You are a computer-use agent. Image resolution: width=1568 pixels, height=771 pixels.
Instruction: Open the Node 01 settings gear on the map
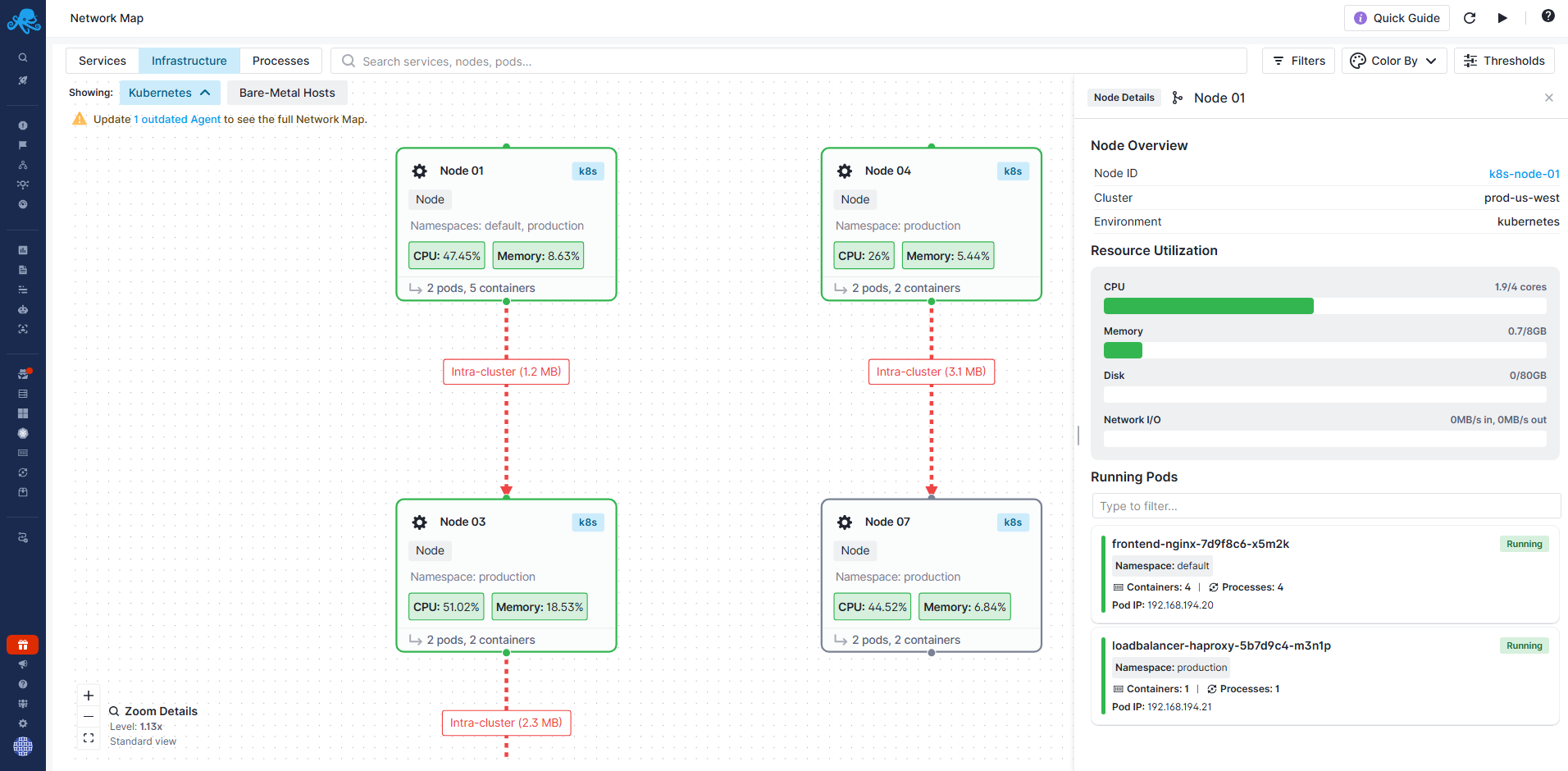click(419, 171)
